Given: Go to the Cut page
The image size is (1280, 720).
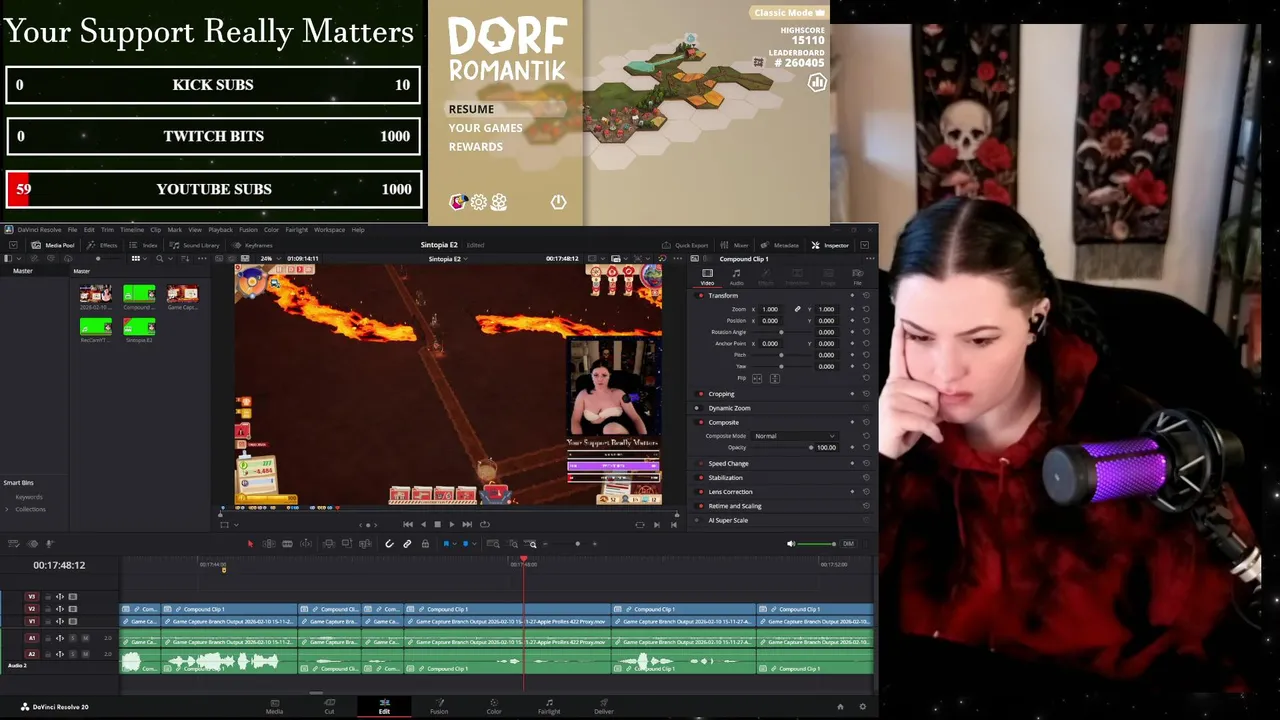Looking at the screenshot, I should [329, 706].
